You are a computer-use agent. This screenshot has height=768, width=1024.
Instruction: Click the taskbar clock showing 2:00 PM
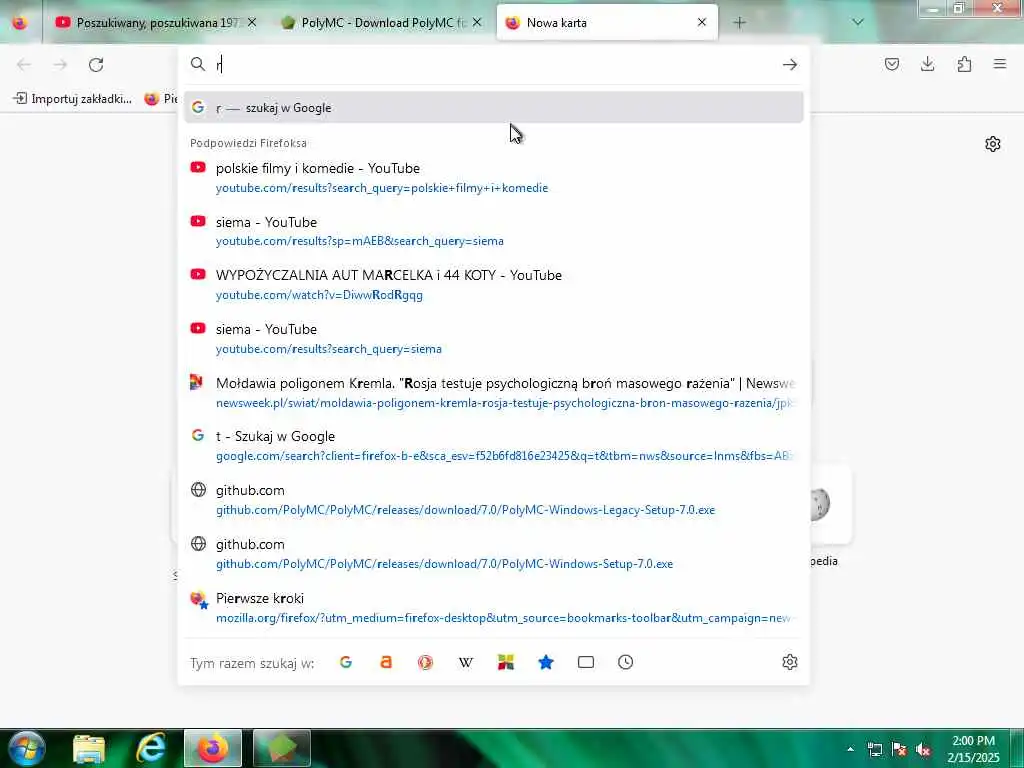coord(973,749)
